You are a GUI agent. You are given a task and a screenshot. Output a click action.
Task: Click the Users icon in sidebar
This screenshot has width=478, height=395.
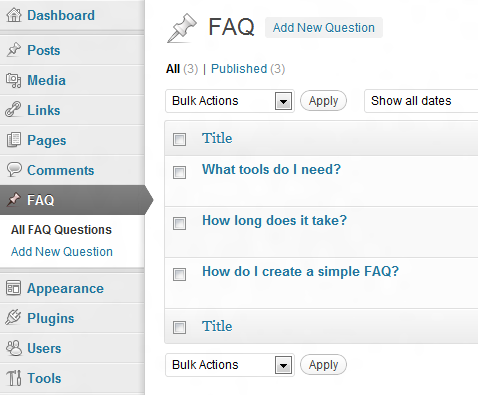pyautogui.click(x=14, y=348)
